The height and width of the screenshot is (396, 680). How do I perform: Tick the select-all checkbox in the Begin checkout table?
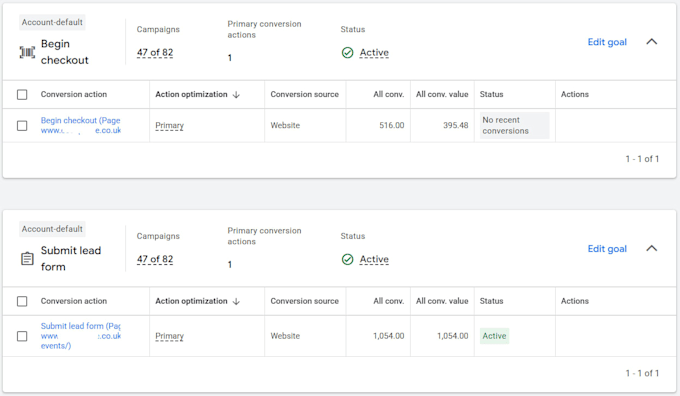[x=22, y=95]
